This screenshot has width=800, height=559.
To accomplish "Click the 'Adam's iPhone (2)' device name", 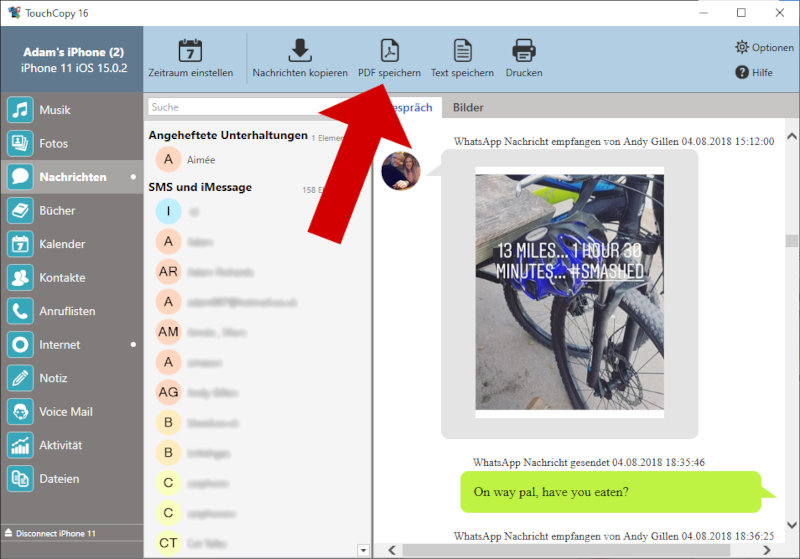I will pos(73,52).
